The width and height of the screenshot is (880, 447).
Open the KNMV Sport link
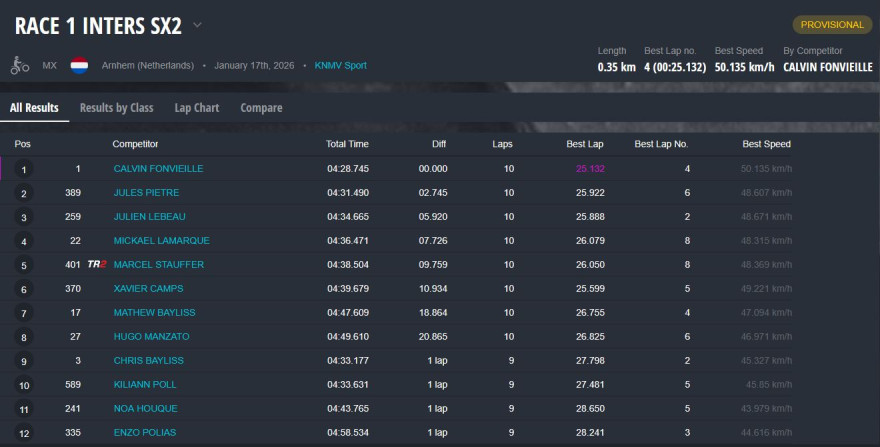[340, 66]
